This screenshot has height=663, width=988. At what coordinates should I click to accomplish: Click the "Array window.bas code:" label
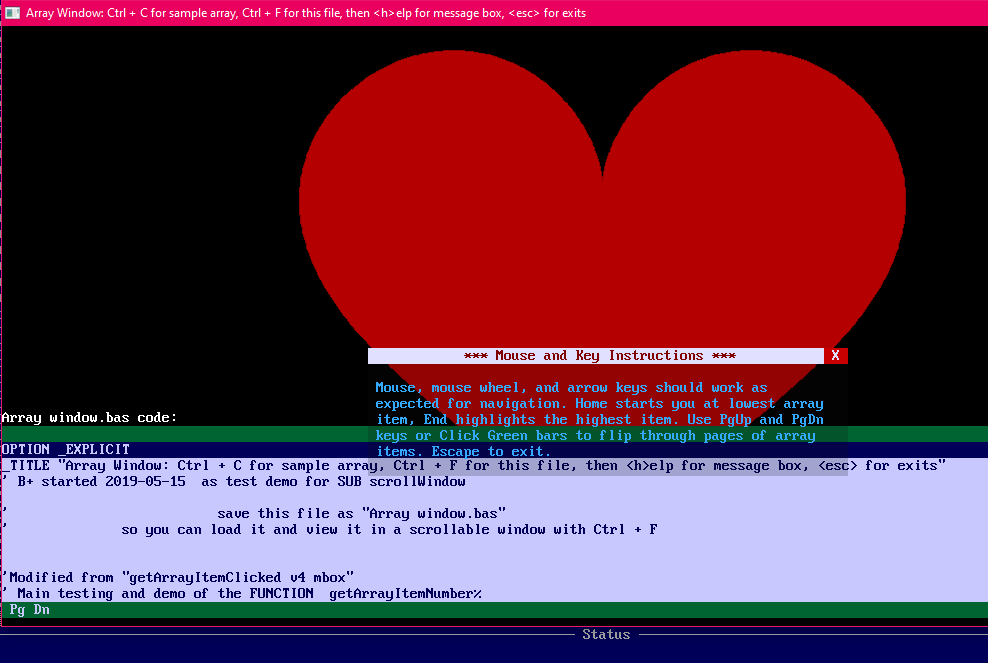89,417
